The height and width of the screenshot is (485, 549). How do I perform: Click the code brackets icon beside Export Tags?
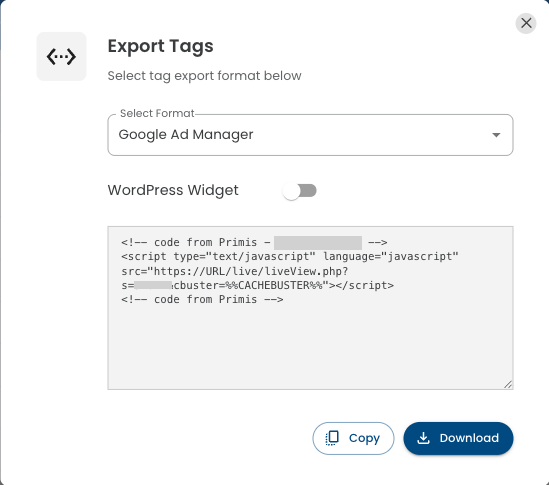[61, 57]
